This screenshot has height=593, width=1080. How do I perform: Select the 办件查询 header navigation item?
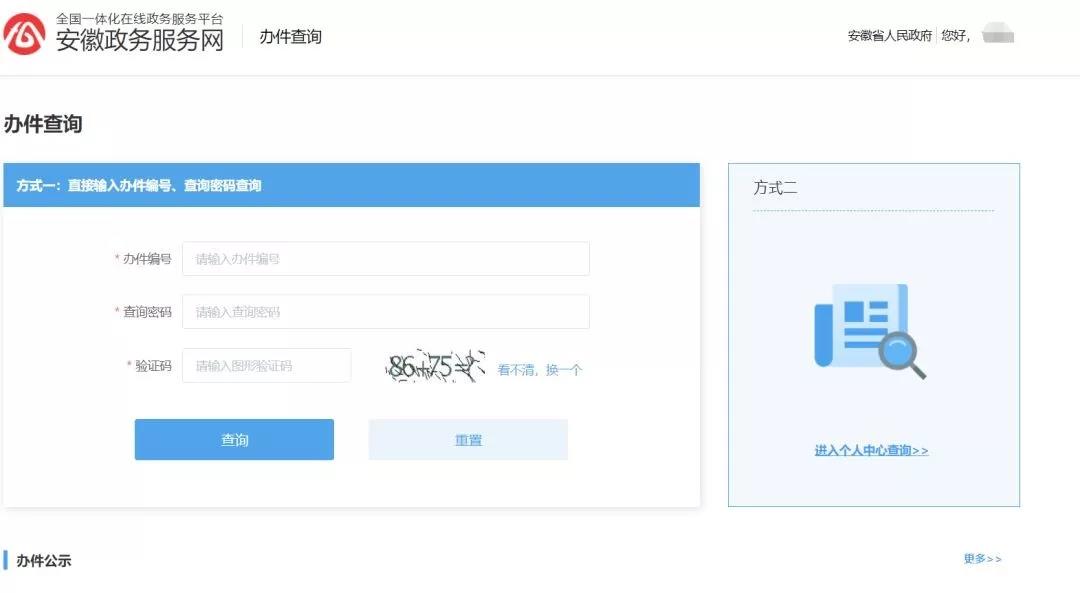pos(290,37)
